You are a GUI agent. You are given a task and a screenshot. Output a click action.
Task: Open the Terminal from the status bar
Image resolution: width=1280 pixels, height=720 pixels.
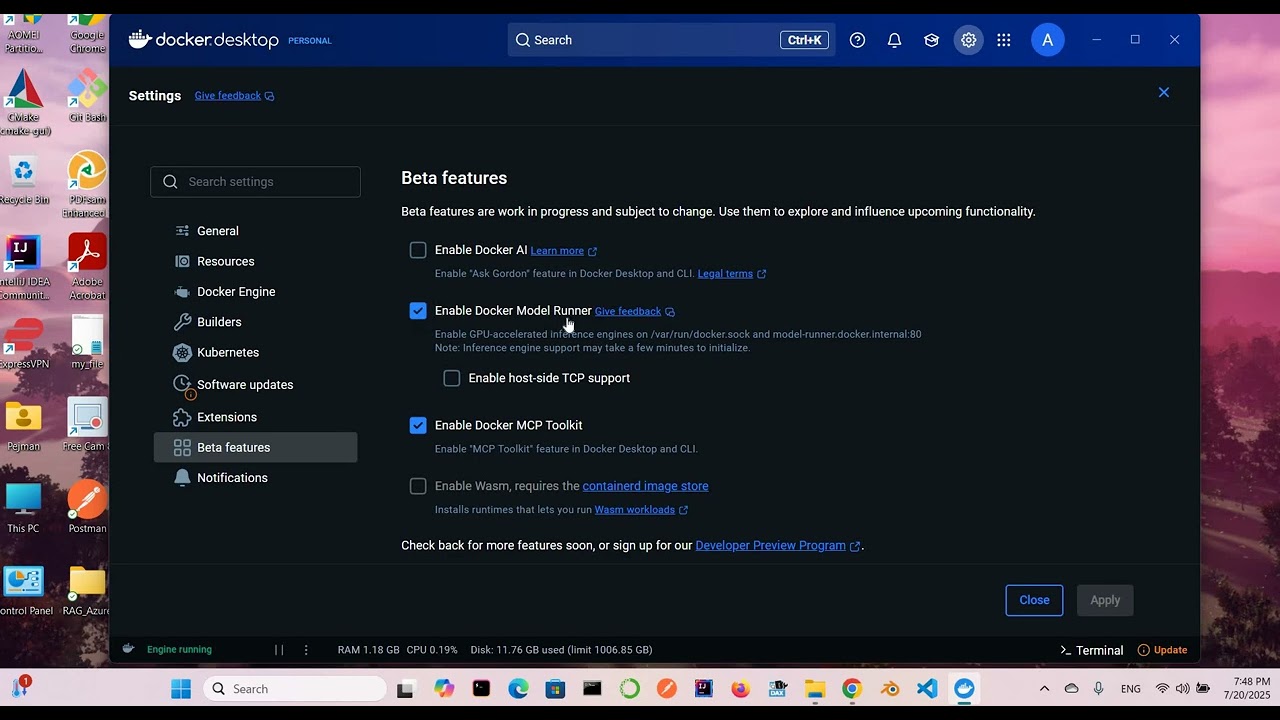click(1091, 650)
